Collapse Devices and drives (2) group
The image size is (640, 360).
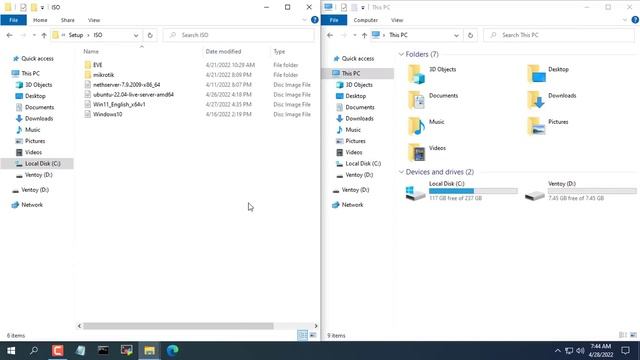click(401, 172)
